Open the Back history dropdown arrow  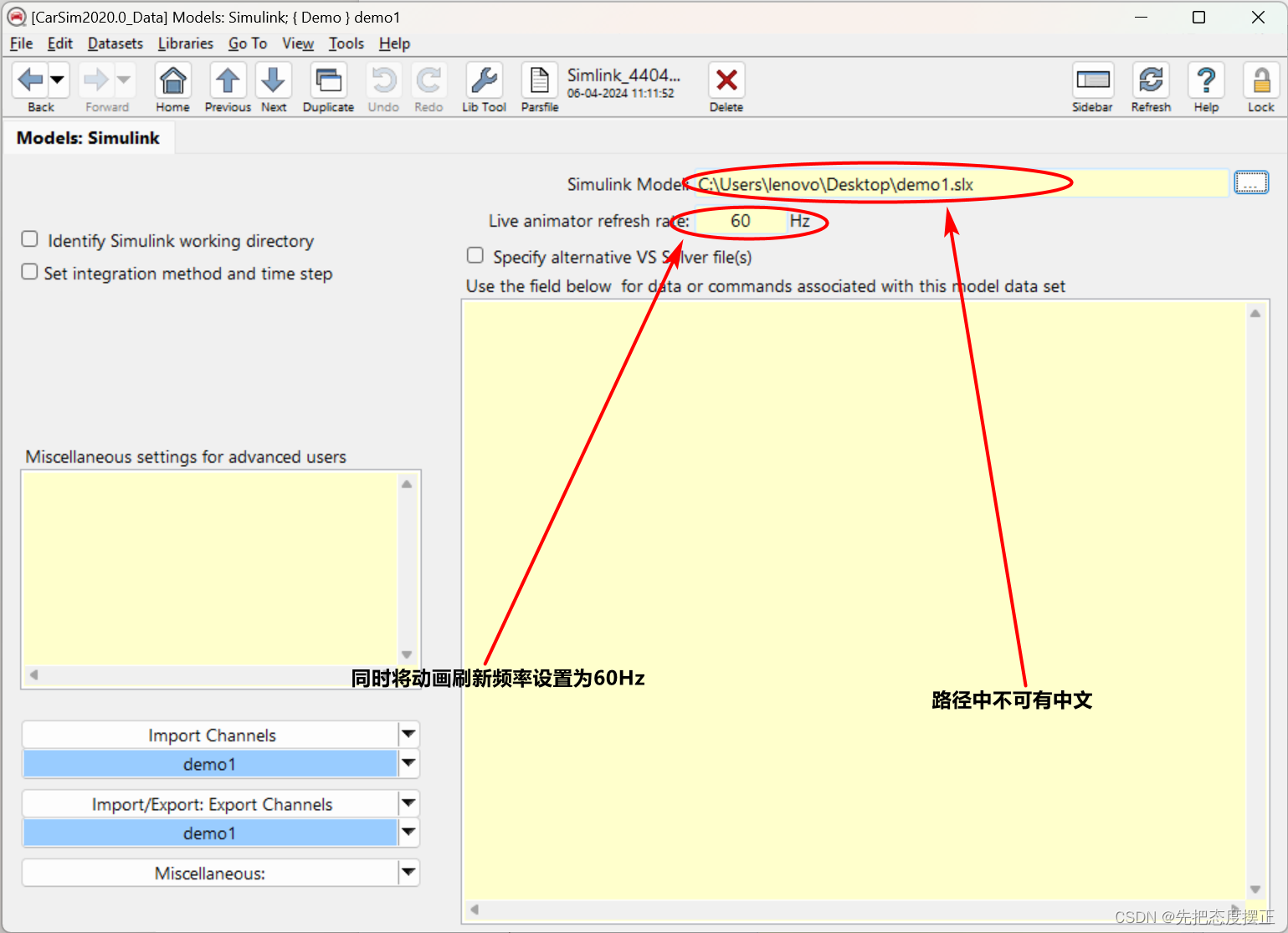[58, 80]
